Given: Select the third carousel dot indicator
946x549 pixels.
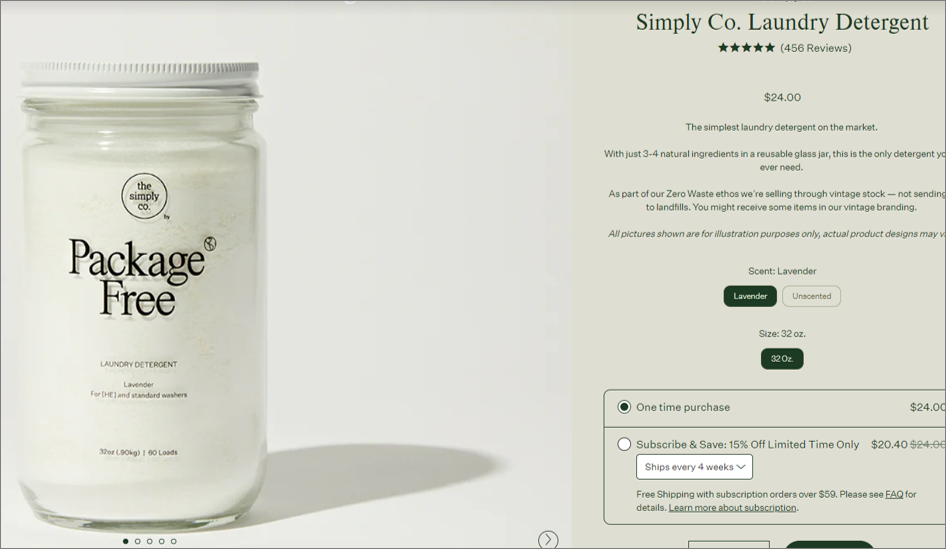Looking at the screenshot, I should pyautogui.click(x=150, y=541).
